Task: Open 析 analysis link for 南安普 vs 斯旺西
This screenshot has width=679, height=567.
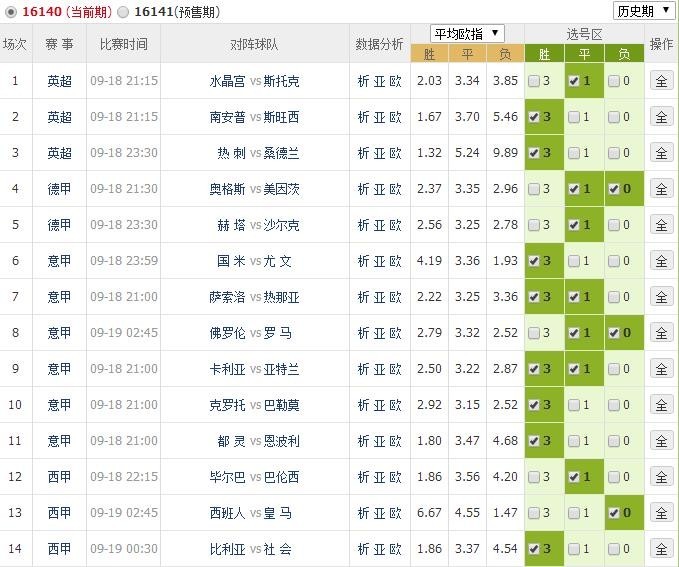Action: pos(364,117)
